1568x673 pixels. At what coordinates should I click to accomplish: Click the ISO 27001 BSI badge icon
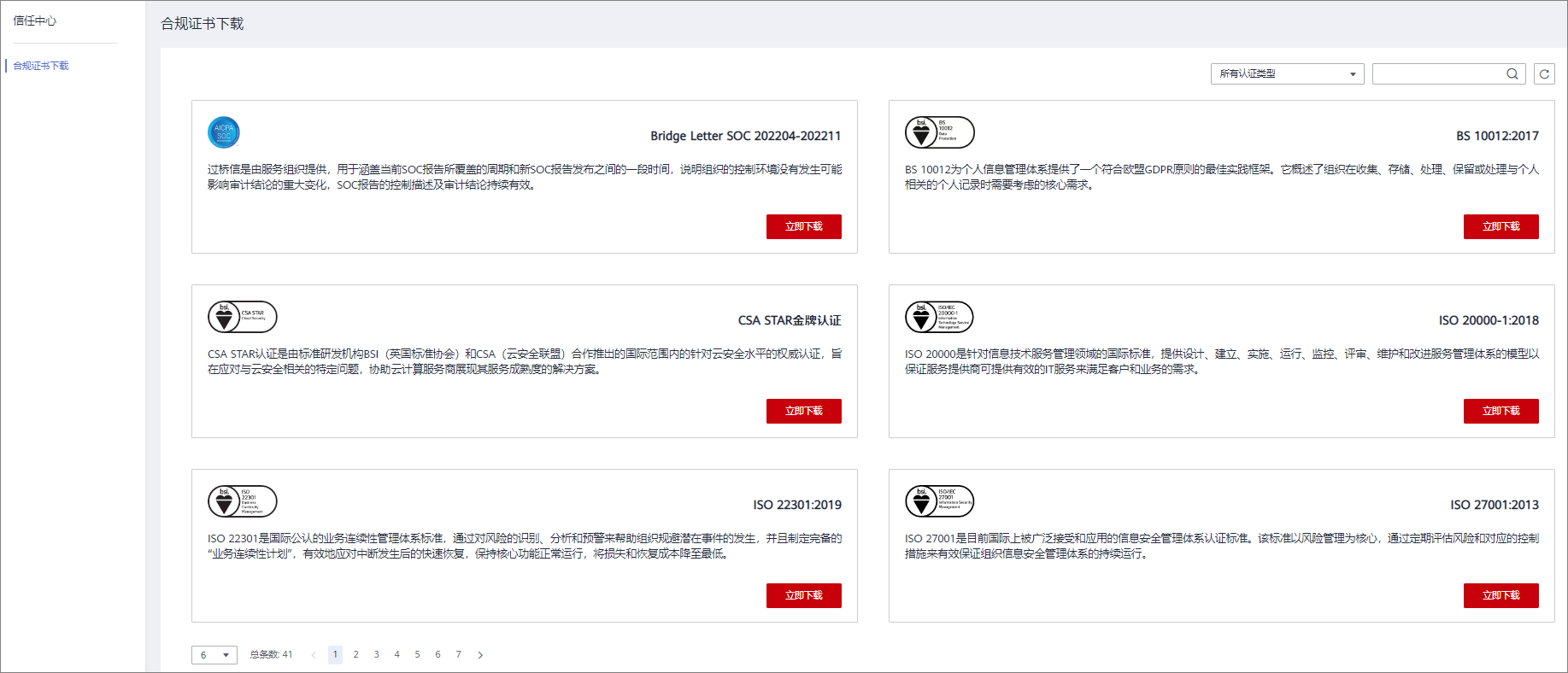(x=939, y=501)
